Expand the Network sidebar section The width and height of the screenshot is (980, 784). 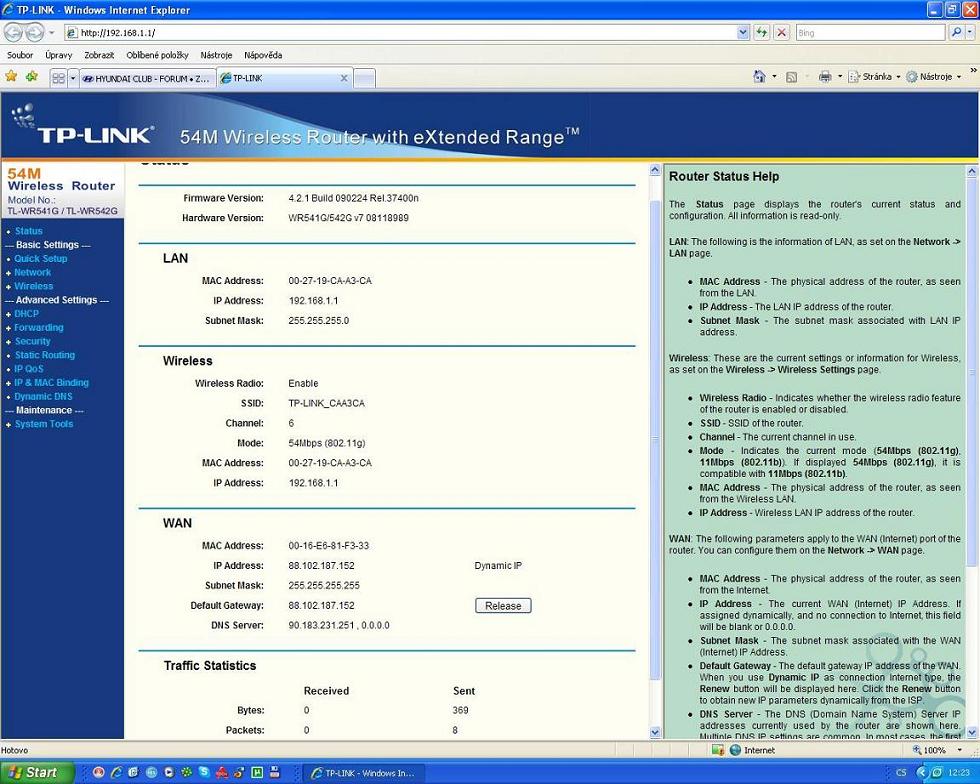click(x=32, y=272)
